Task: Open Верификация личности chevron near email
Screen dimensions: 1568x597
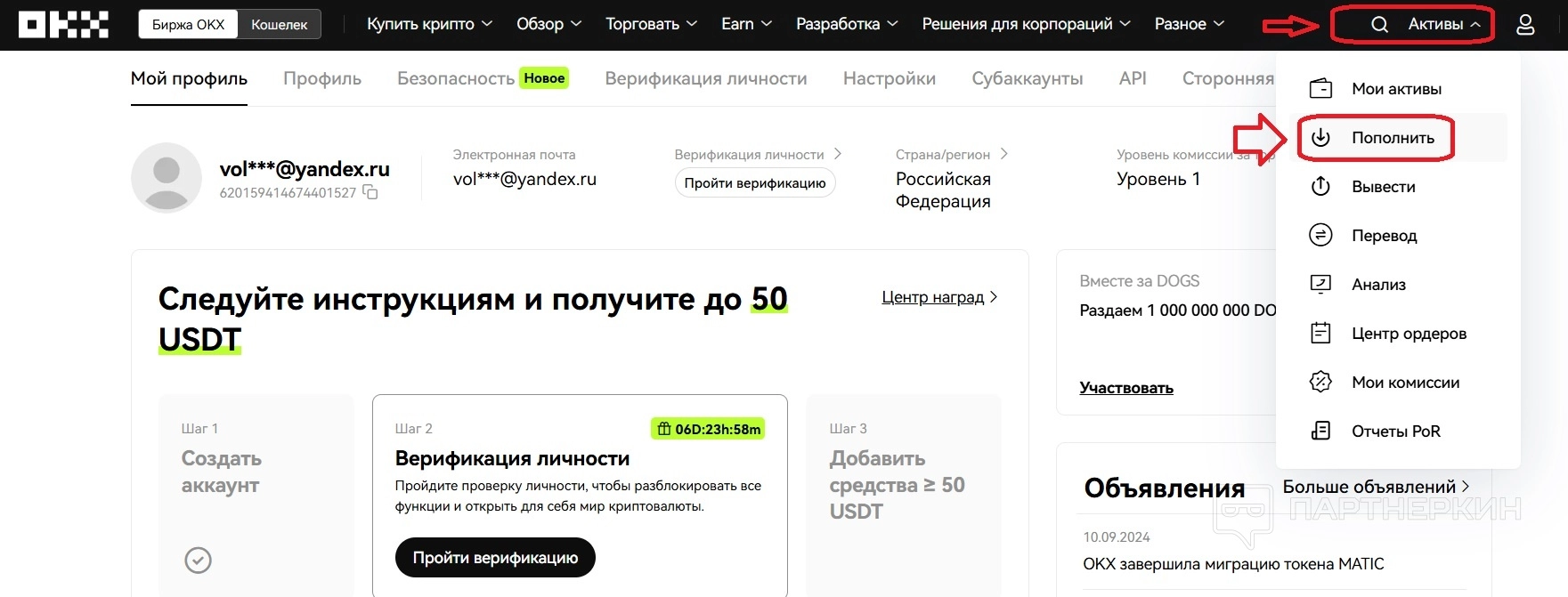Action: 838,154
